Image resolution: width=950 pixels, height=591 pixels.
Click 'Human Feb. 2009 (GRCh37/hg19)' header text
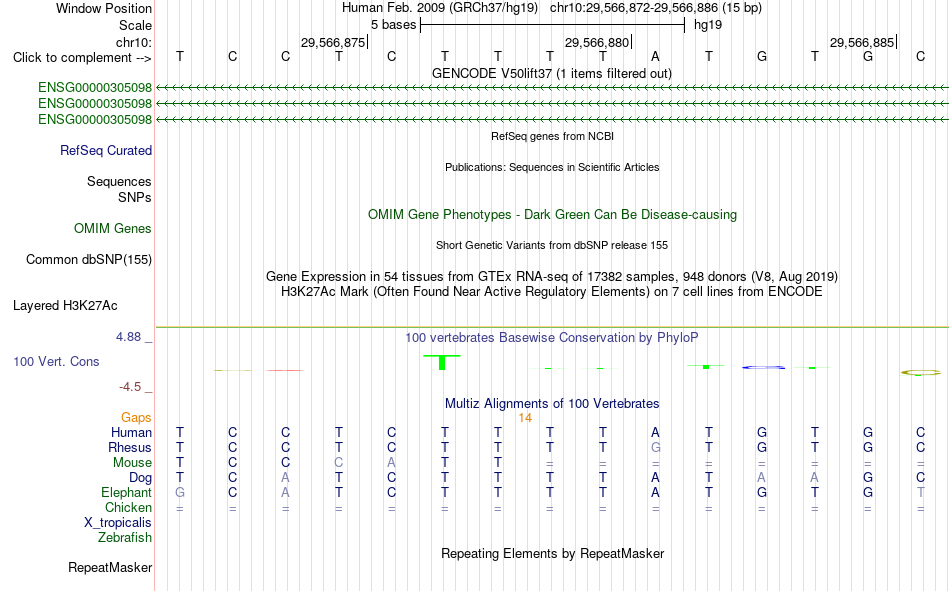click(x=440, y=8)
